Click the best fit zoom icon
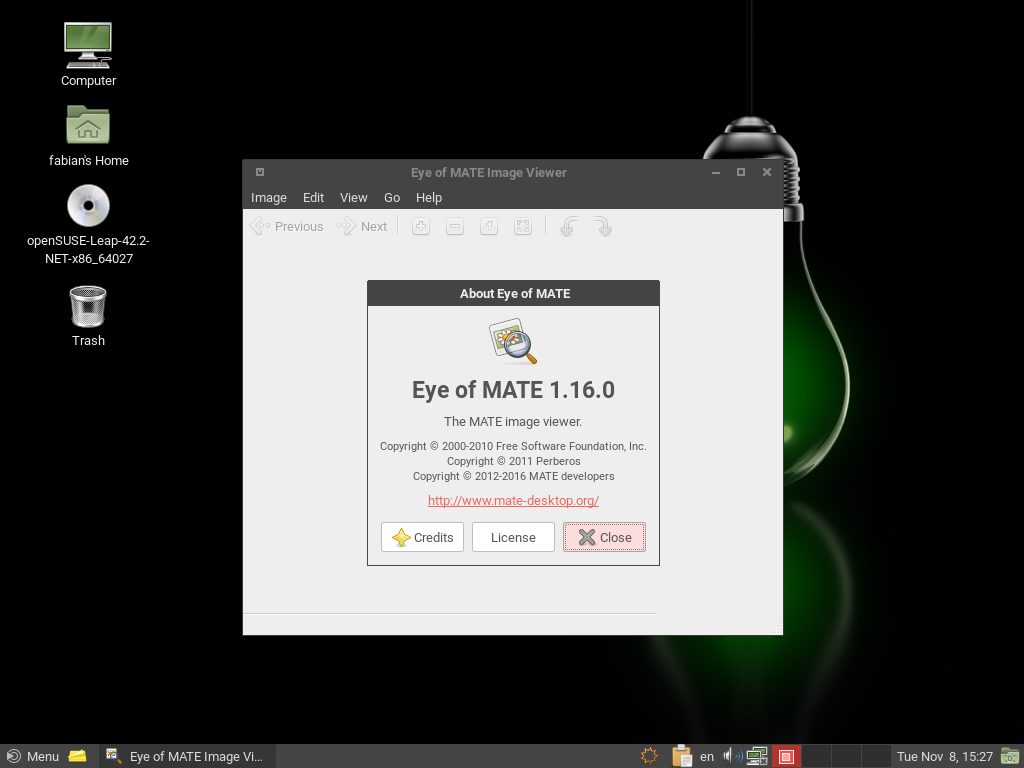Viewport: 1024px width, 768px height. [x=523, y=227]
